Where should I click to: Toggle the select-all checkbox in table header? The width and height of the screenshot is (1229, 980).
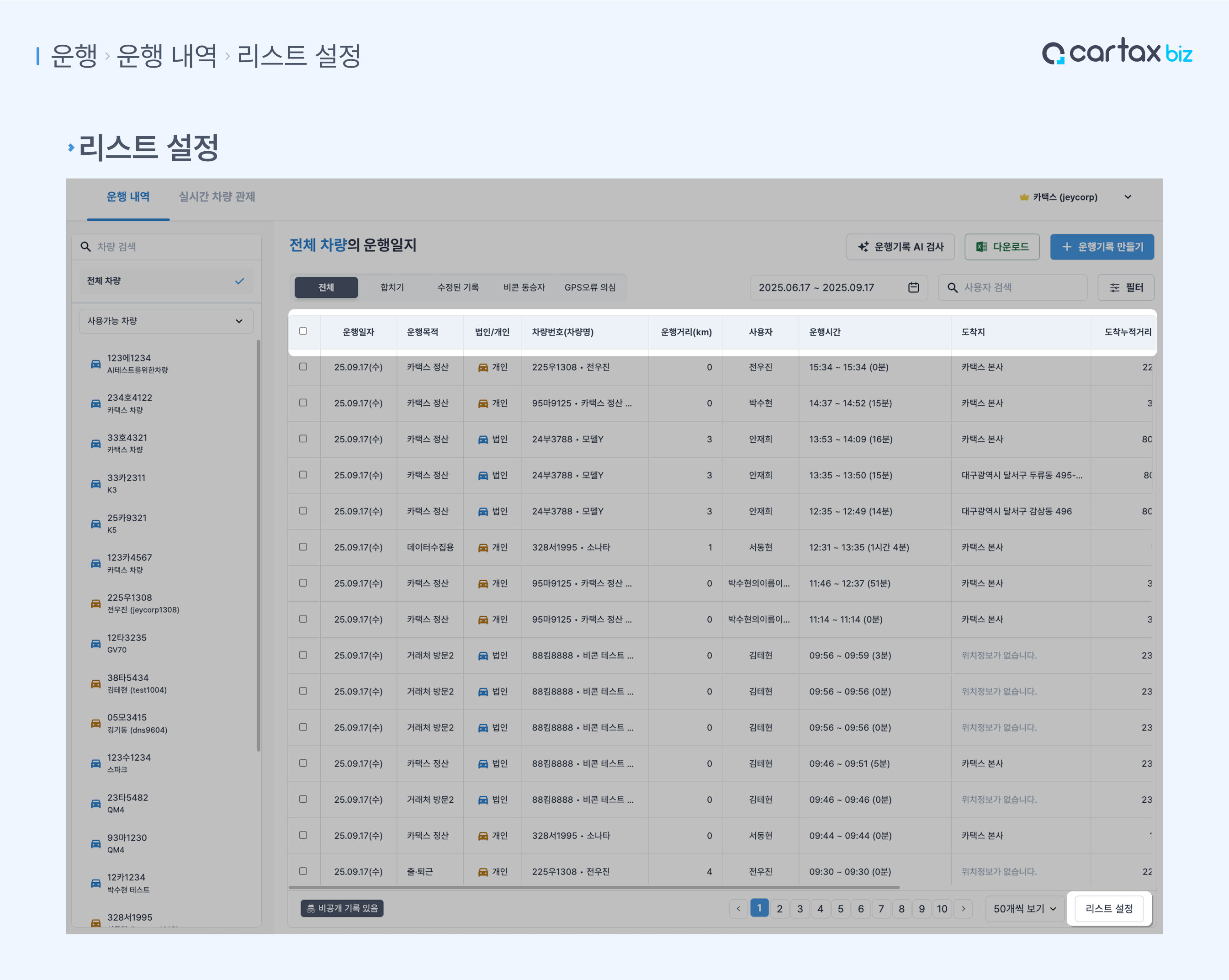303,331
